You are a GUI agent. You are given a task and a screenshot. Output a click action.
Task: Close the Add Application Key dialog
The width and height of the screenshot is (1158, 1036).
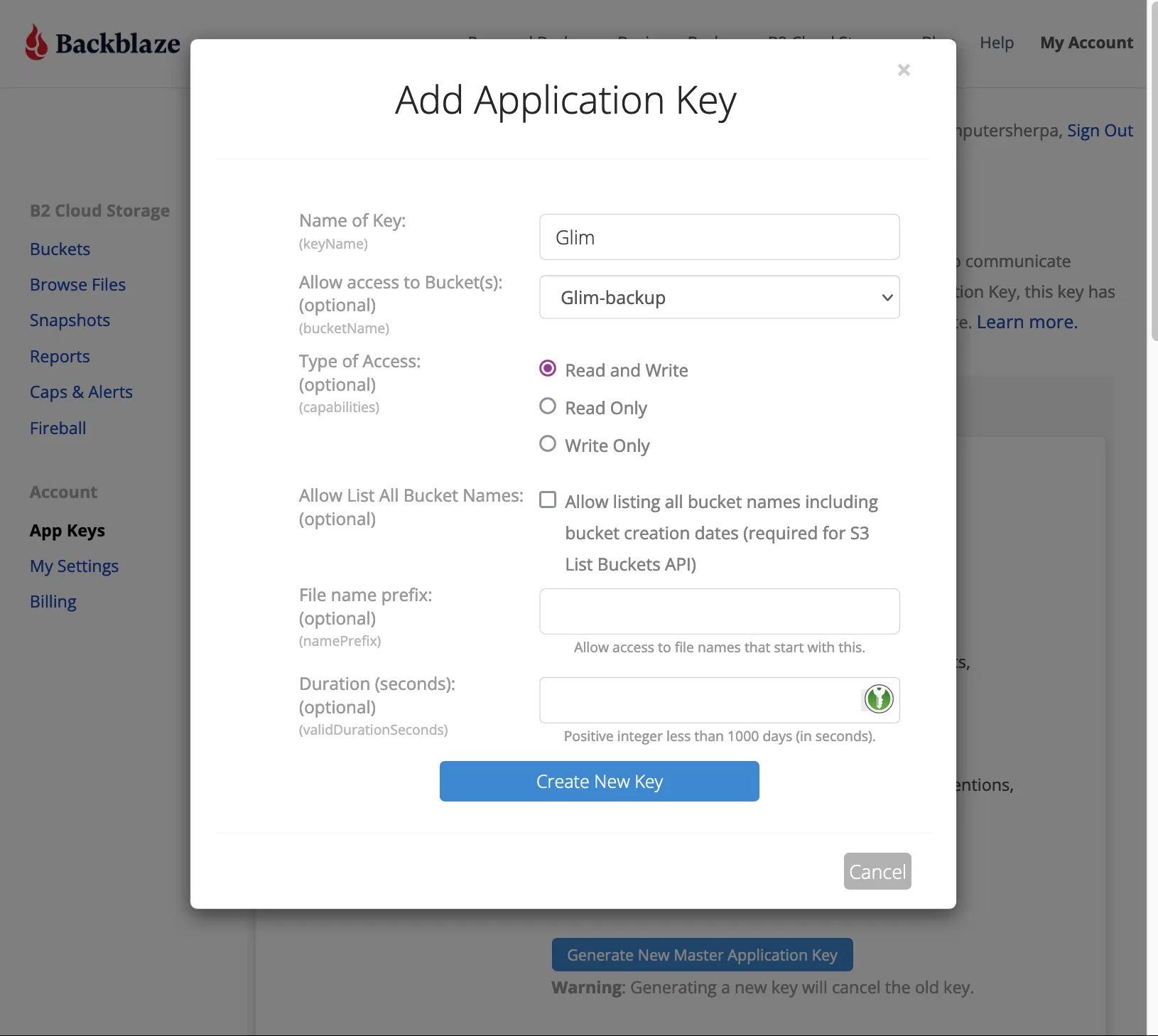903,70
